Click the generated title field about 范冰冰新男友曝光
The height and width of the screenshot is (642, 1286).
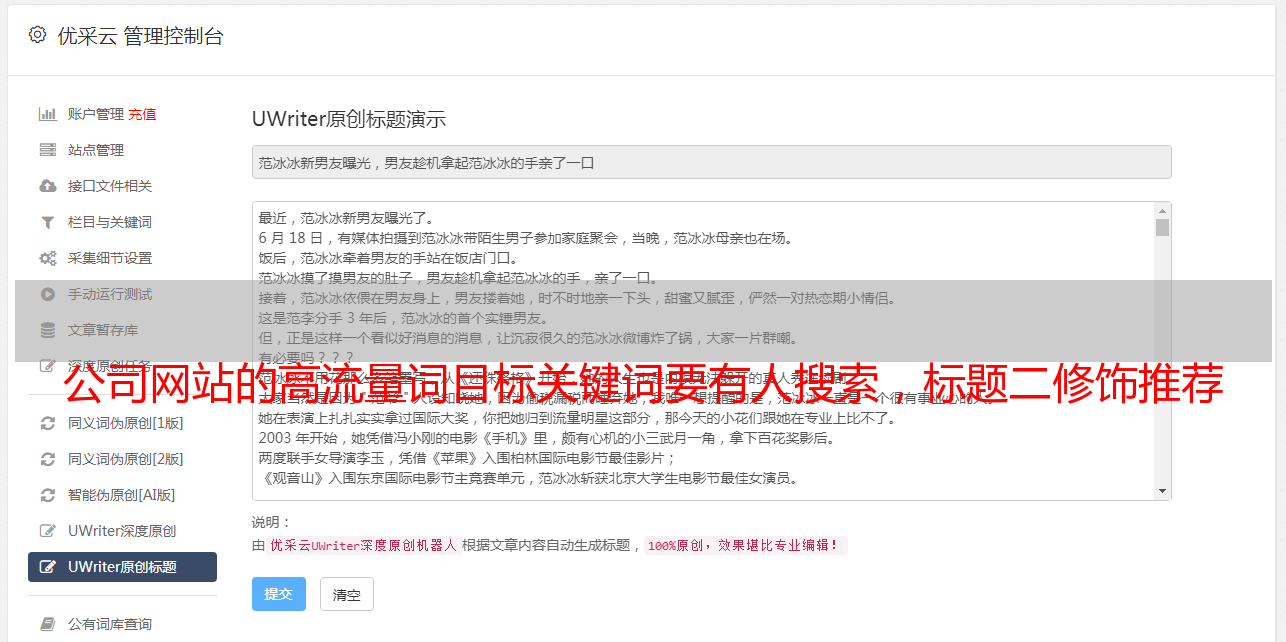click(x=711, y=162)
